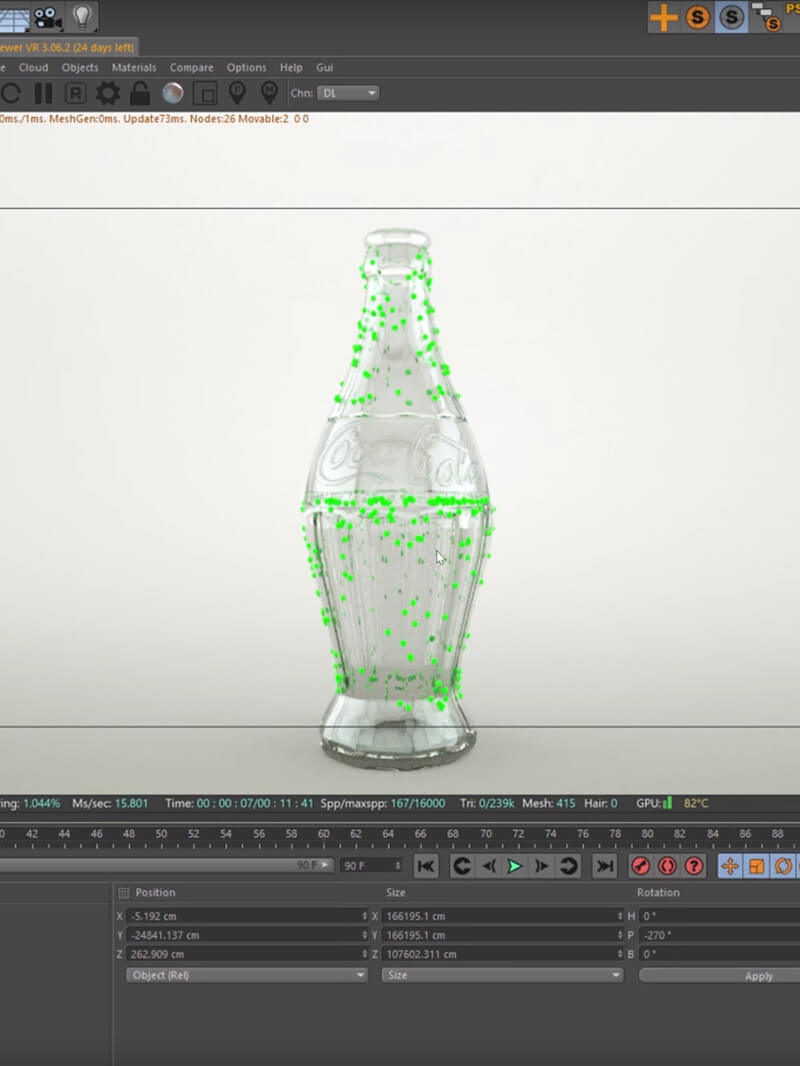
Task: Go to start of animation
Action: [x=426, y=866]
